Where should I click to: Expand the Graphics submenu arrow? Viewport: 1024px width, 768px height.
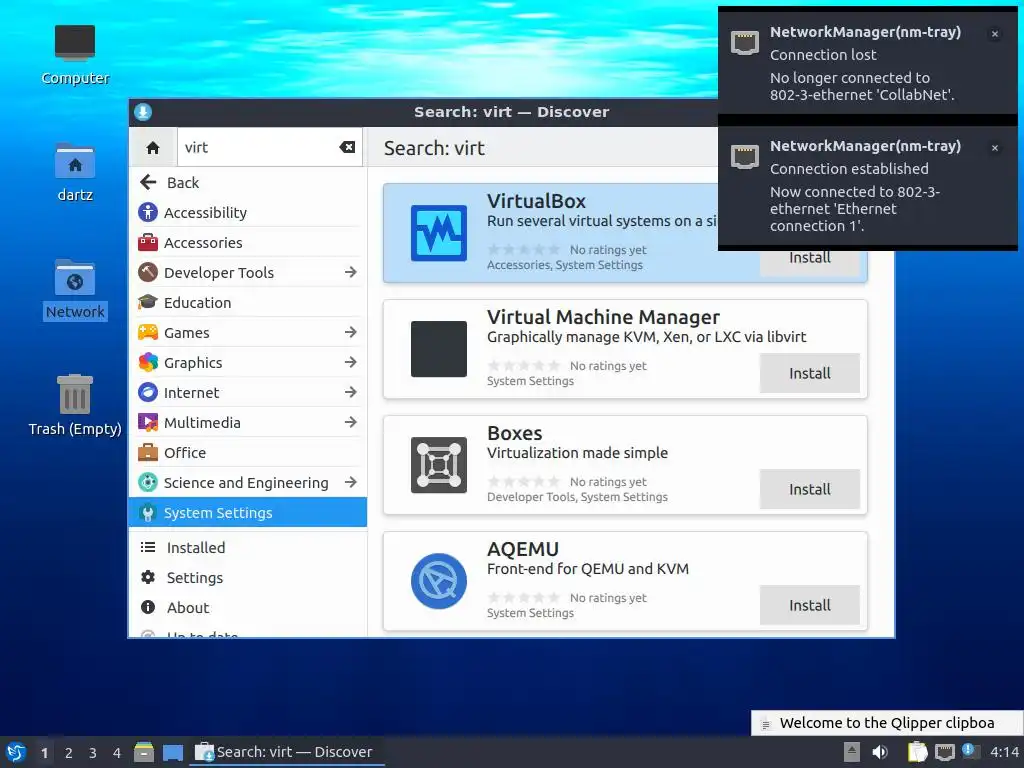pyautogui.click(x=351, y=362)
